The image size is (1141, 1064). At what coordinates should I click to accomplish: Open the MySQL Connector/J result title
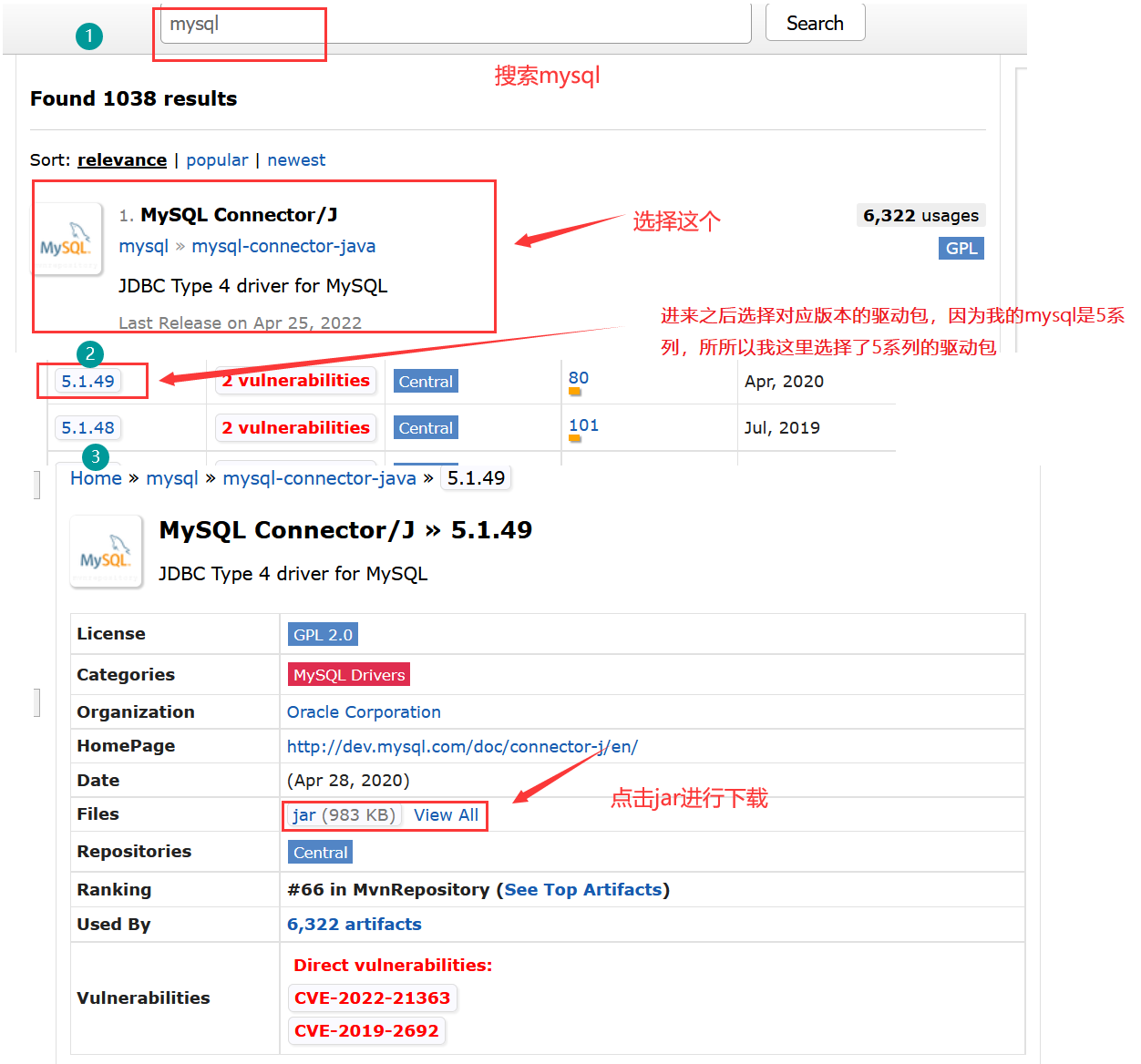click(x=239, y=215)
